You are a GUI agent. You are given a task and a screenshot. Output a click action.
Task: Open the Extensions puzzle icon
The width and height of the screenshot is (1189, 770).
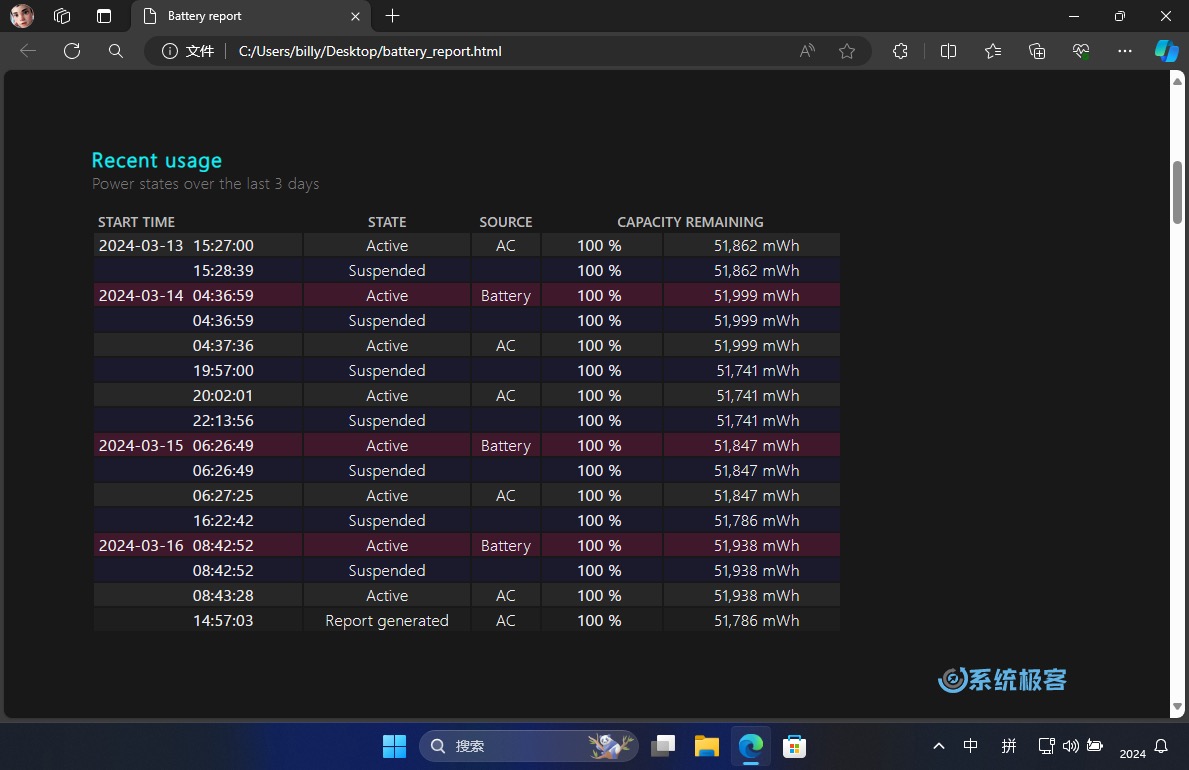pos(900,51)
